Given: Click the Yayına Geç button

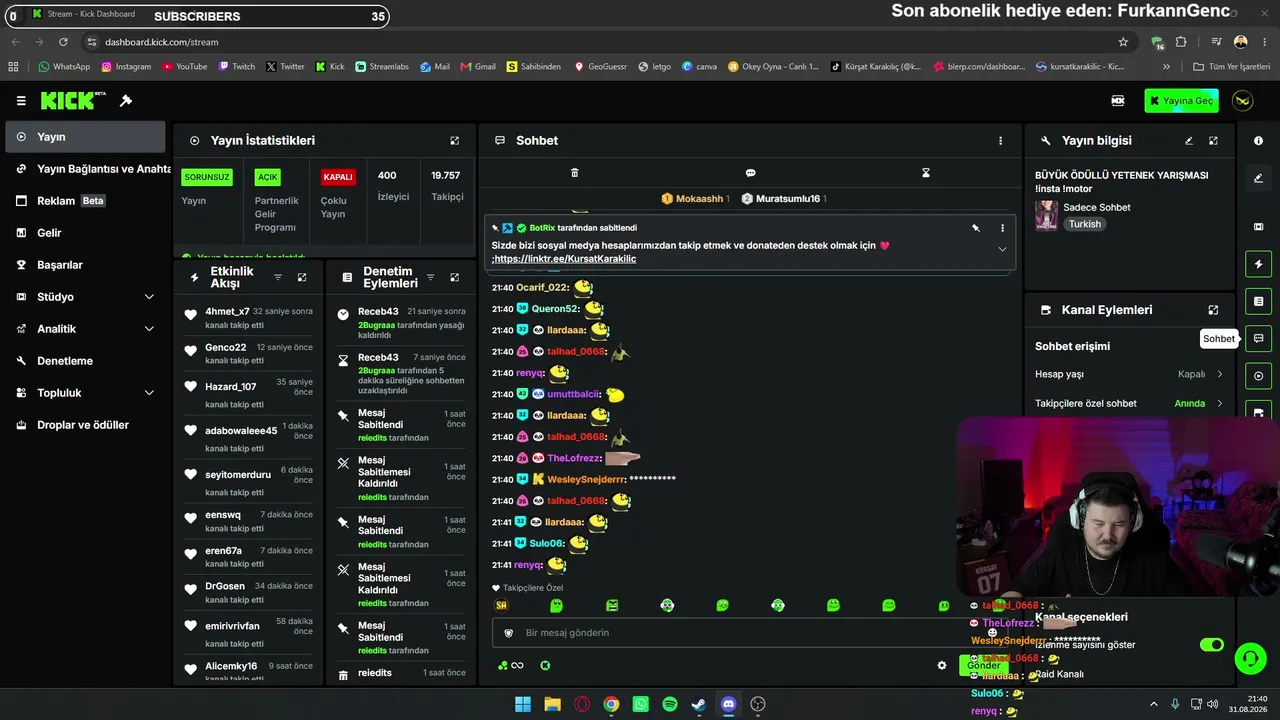Looking at the screenshot, I should click(1181, 101).
